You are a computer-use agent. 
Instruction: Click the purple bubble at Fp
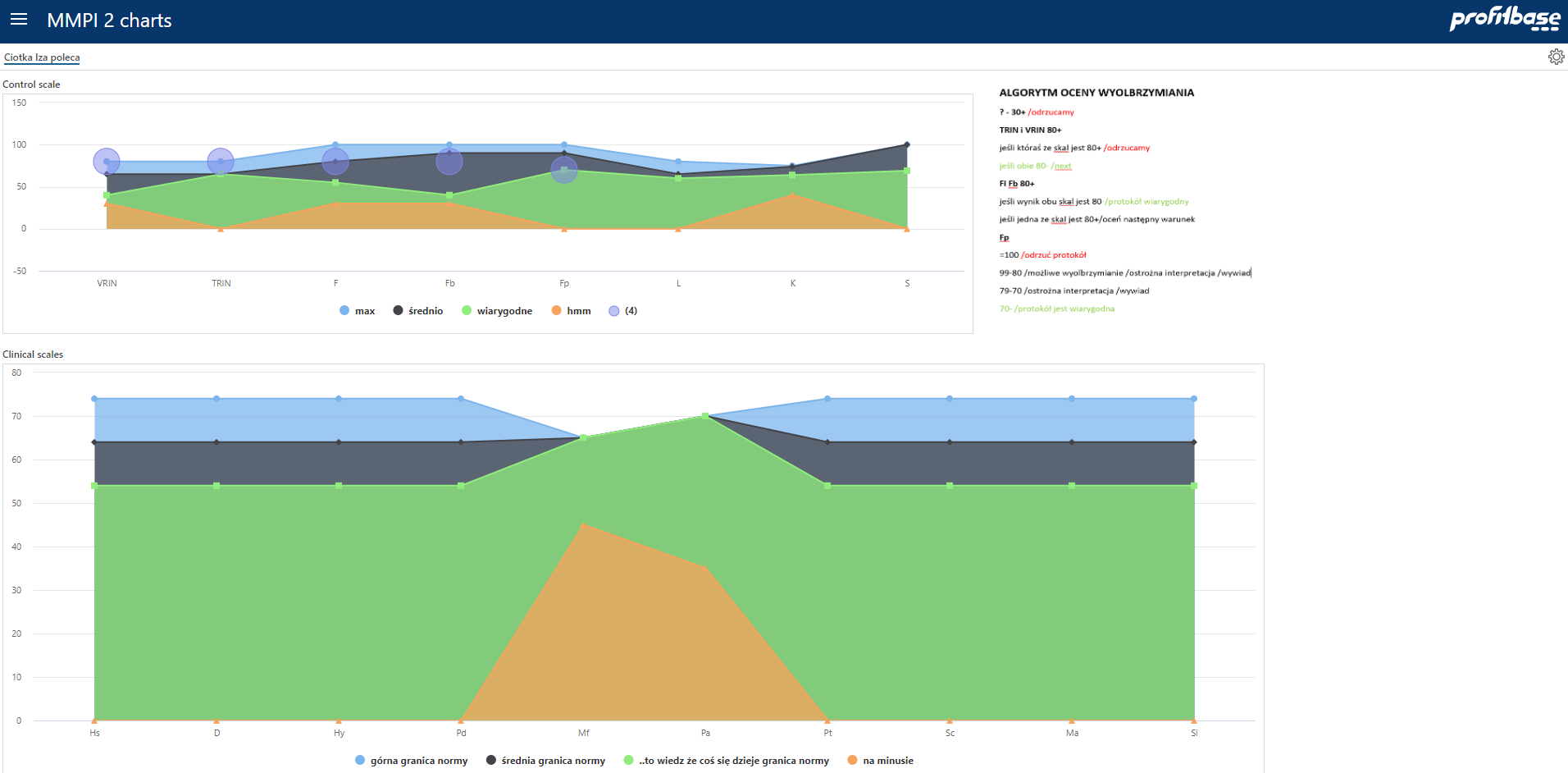pos(564,170)
